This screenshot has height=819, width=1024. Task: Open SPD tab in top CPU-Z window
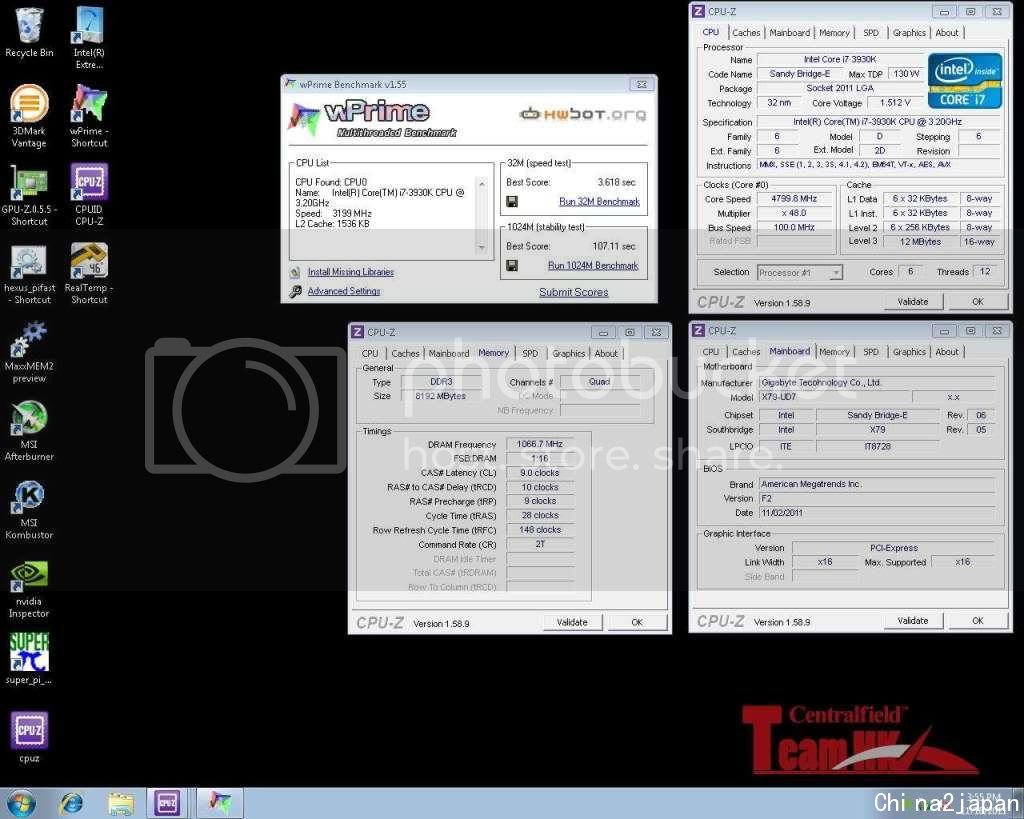(x=871, y=33)
